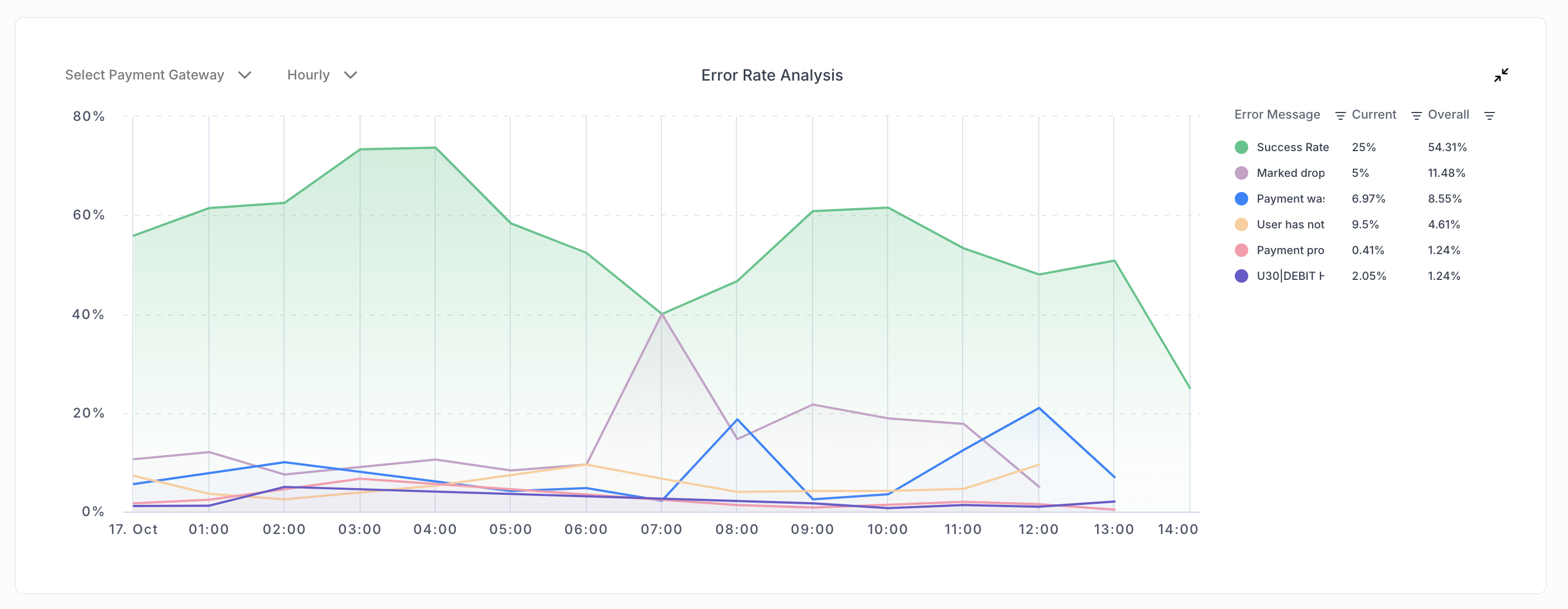Collapse the Error Rate Analysis chart

(1501, 75)
